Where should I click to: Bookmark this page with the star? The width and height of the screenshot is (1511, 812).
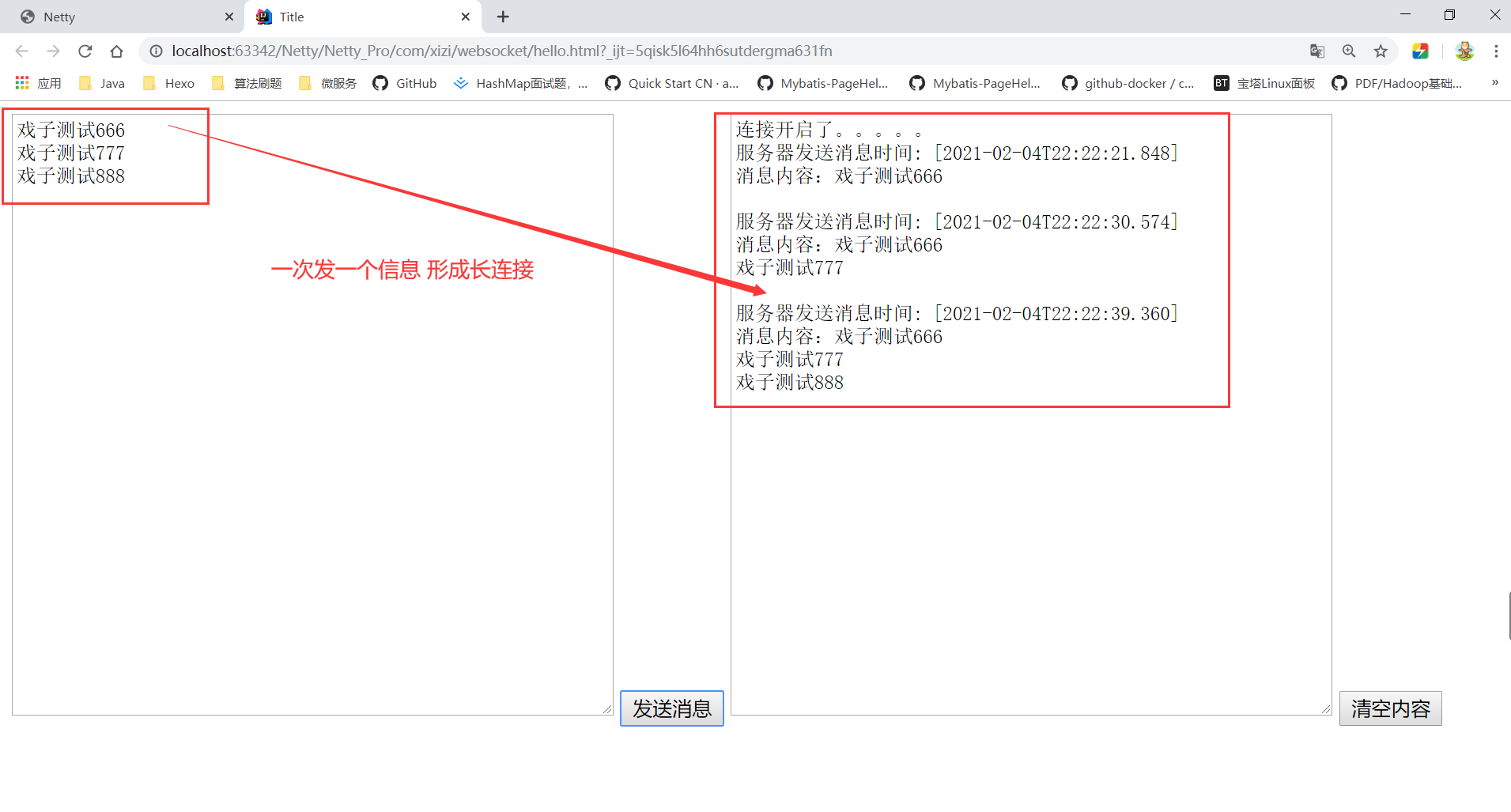[1381, 51]
